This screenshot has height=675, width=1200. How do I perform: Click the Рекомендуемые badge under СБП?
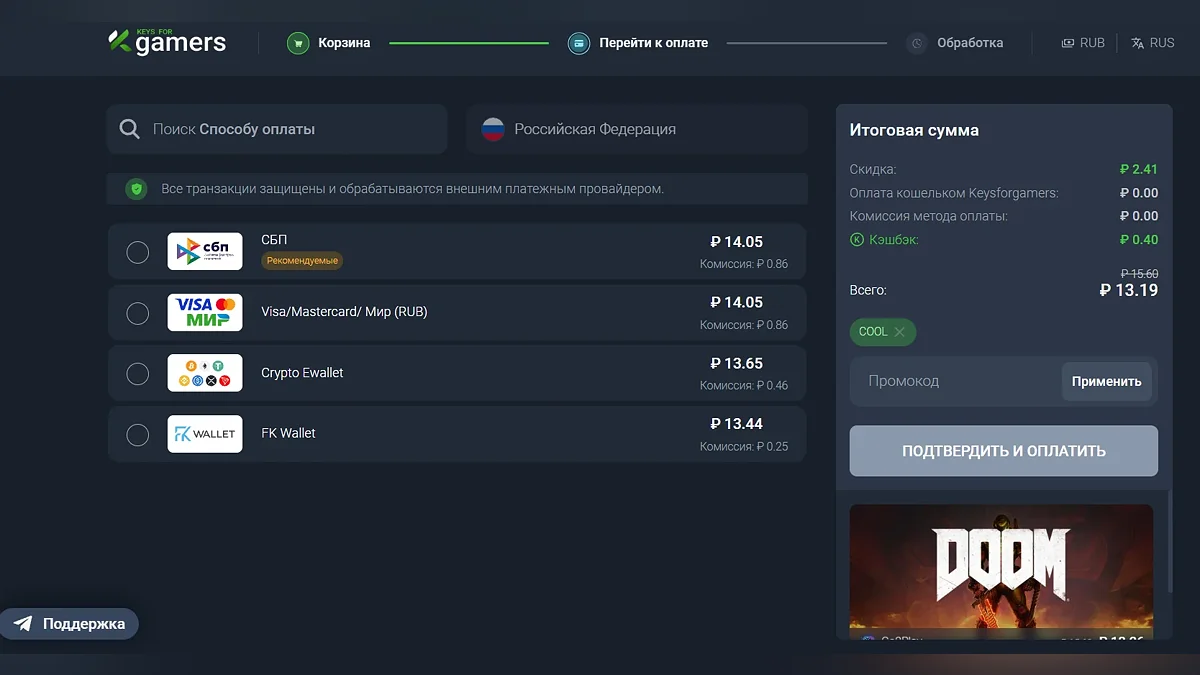[x=303, y=260]
